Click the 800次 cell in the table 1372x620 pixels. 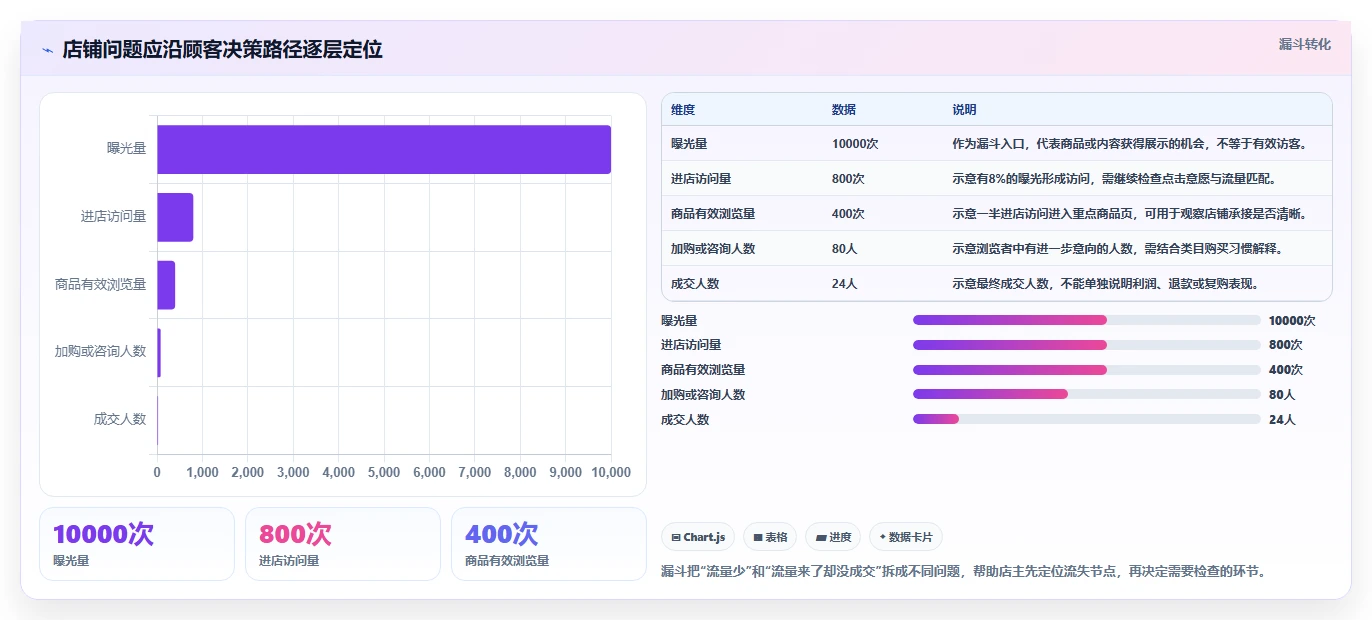click(x=848, y=179)
